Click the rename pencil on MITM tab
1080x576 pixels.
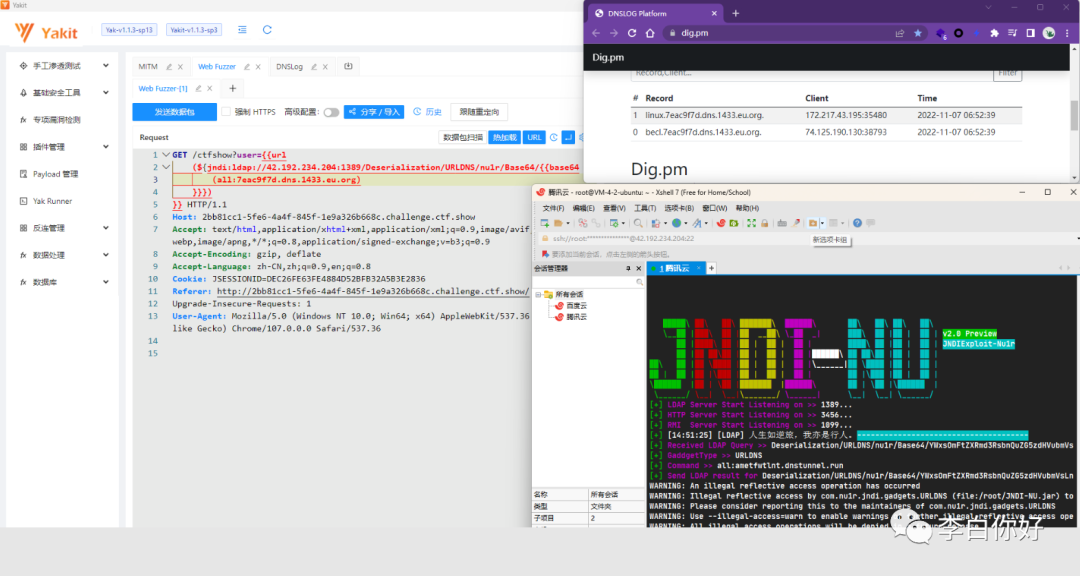coord(169,67)
